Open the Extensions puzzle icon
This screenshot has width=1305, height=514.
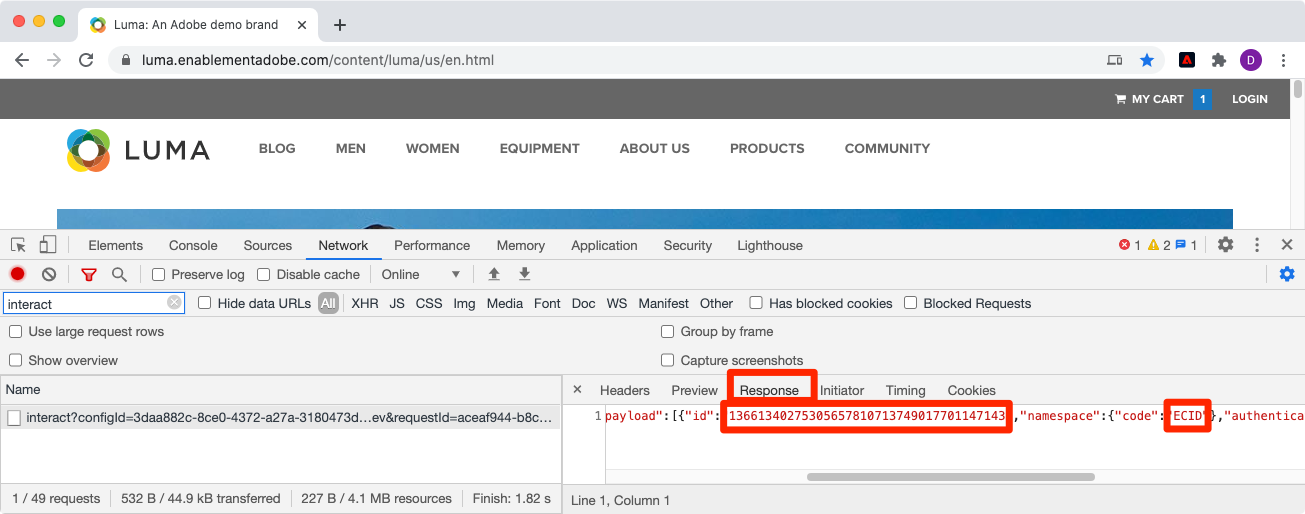(x=1218, y=60)
